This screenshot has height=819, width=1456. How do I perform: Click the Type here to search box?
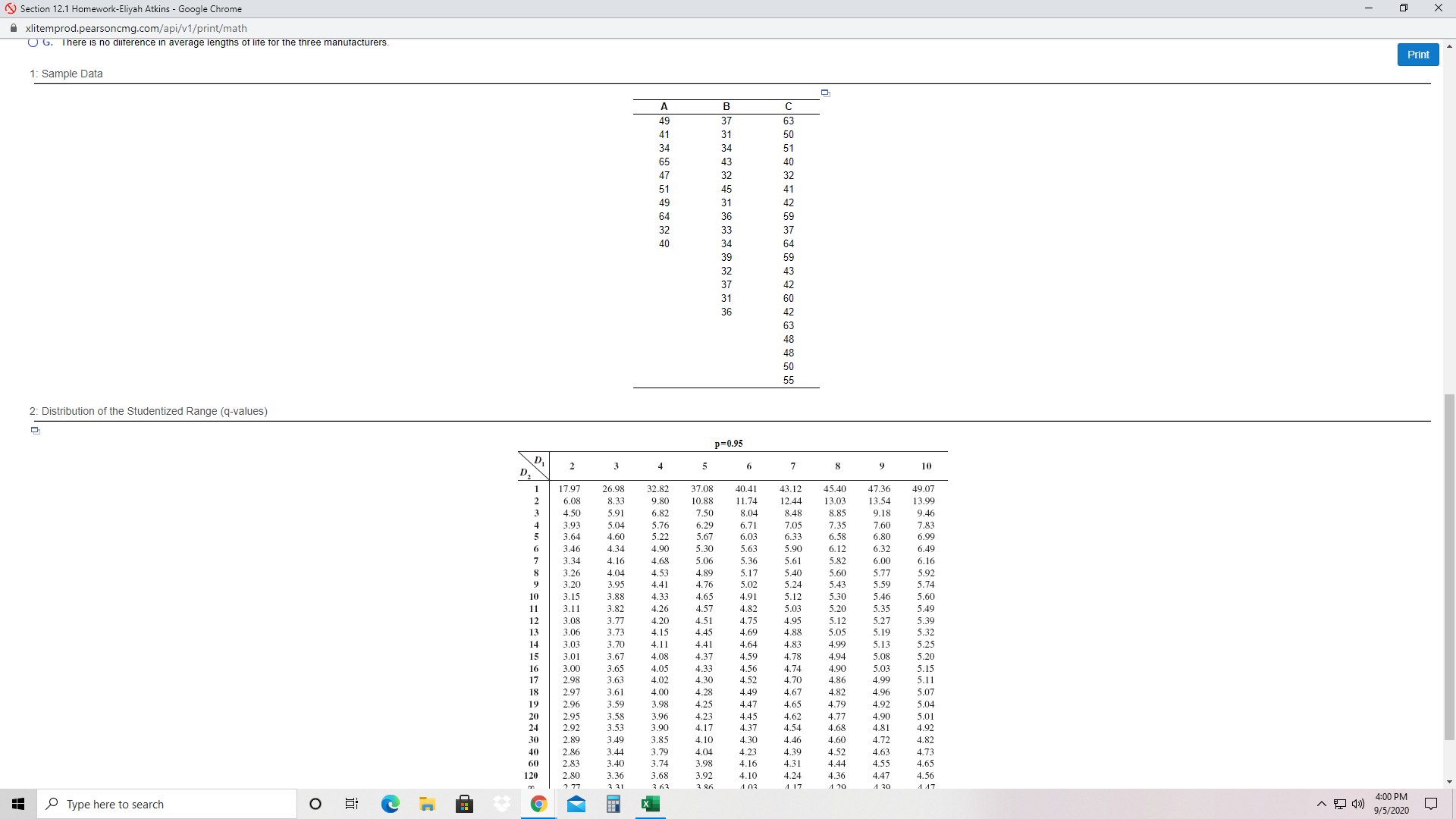pyautogui.click(x=167, y=804)
